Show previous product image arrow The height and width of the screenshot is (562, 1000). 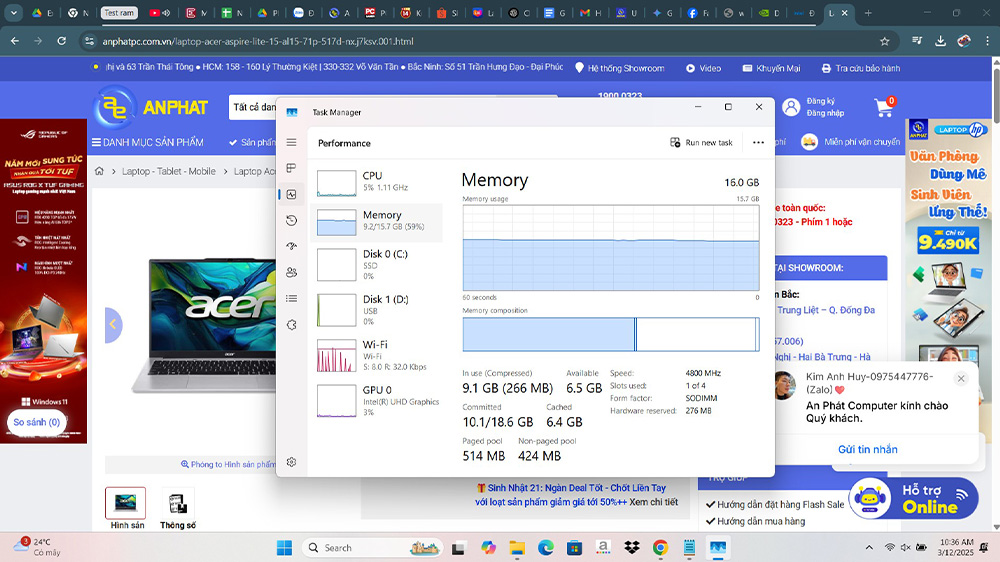coord(113,325)
